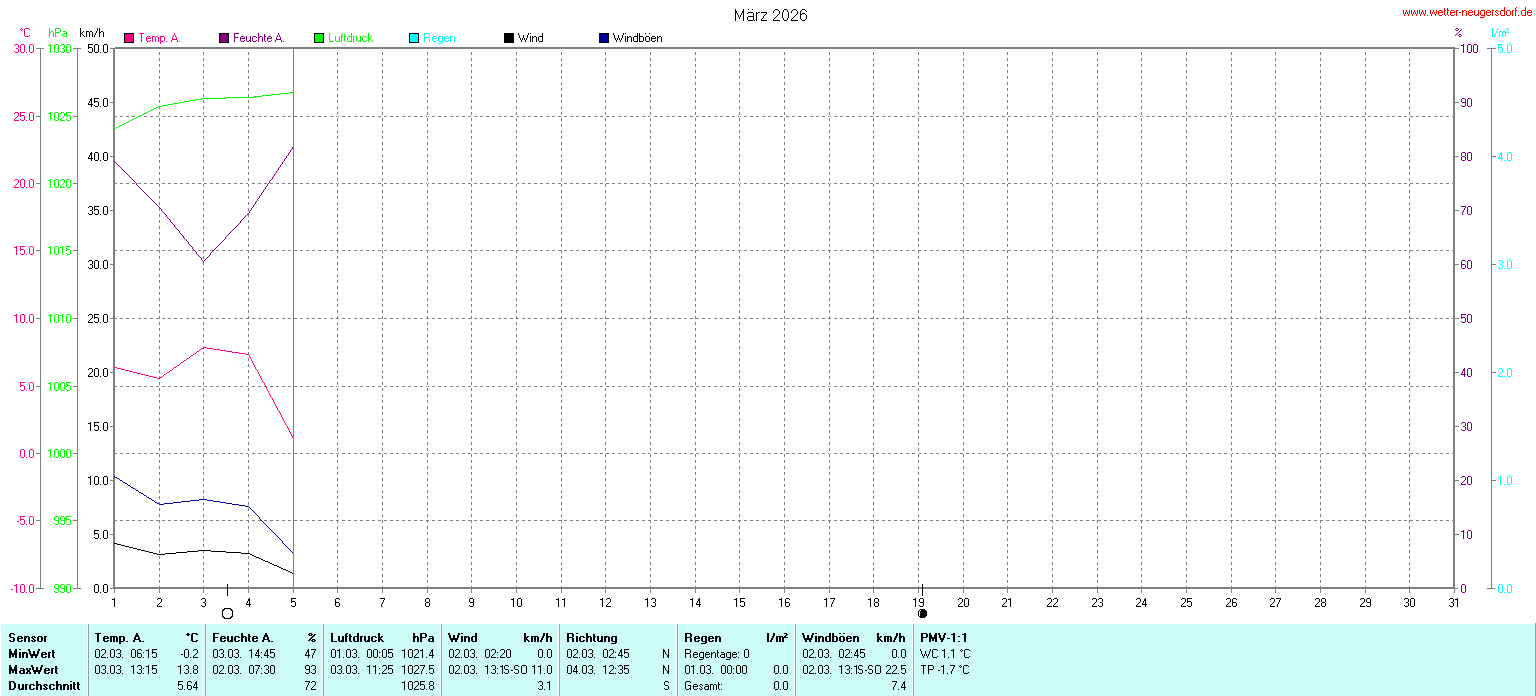Click the purple Feuchte A. legend swatch
Screen dimensions: 1536x696
(x=224, y=38)
